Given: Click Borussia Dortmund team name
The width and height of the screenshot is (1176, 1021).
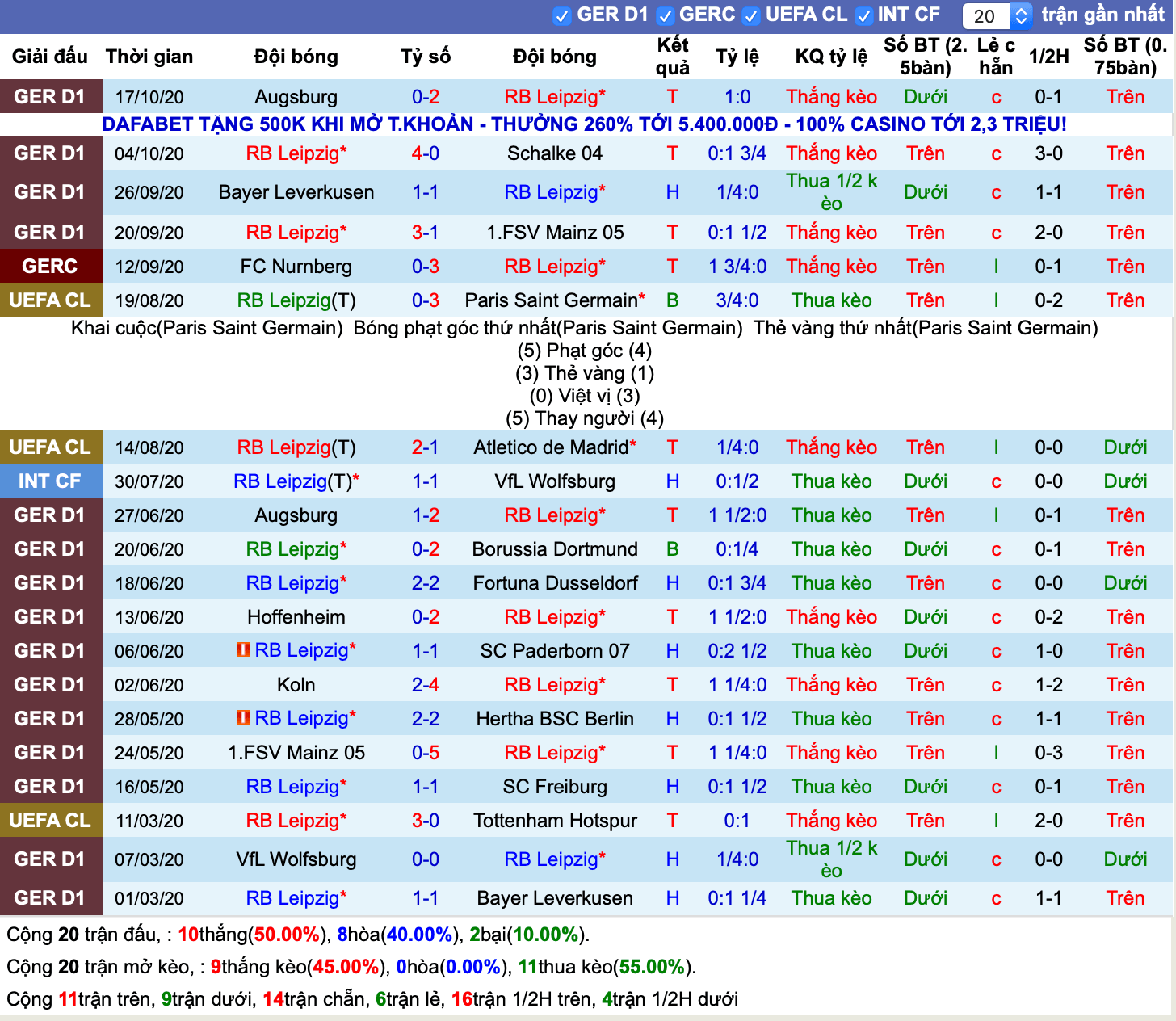Looking at the screenshot, I should 555,549.
